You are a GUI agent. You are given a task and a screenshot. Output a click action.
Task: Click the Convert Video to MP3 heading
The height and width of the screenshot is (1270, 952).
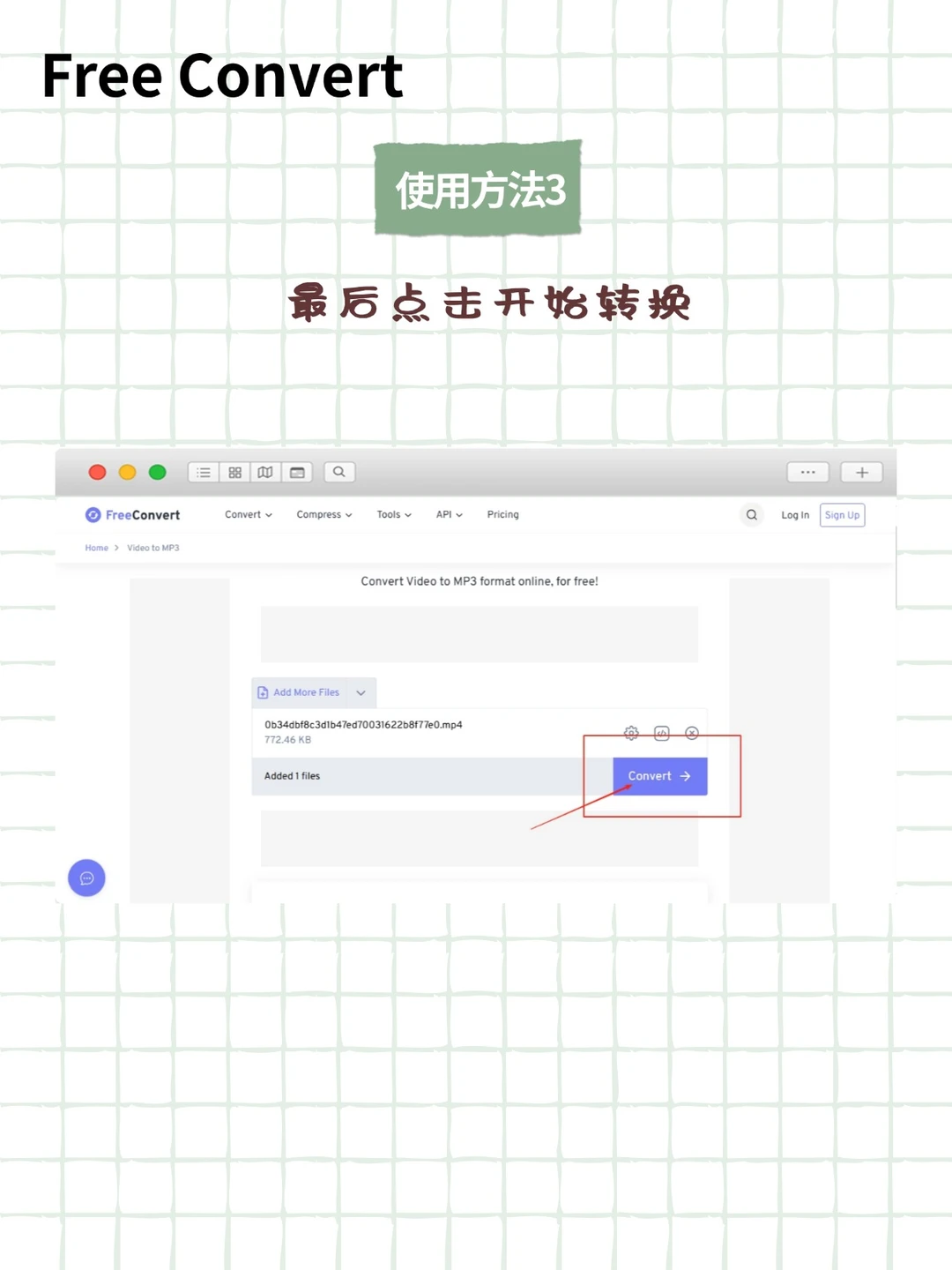tap(480, 581)
